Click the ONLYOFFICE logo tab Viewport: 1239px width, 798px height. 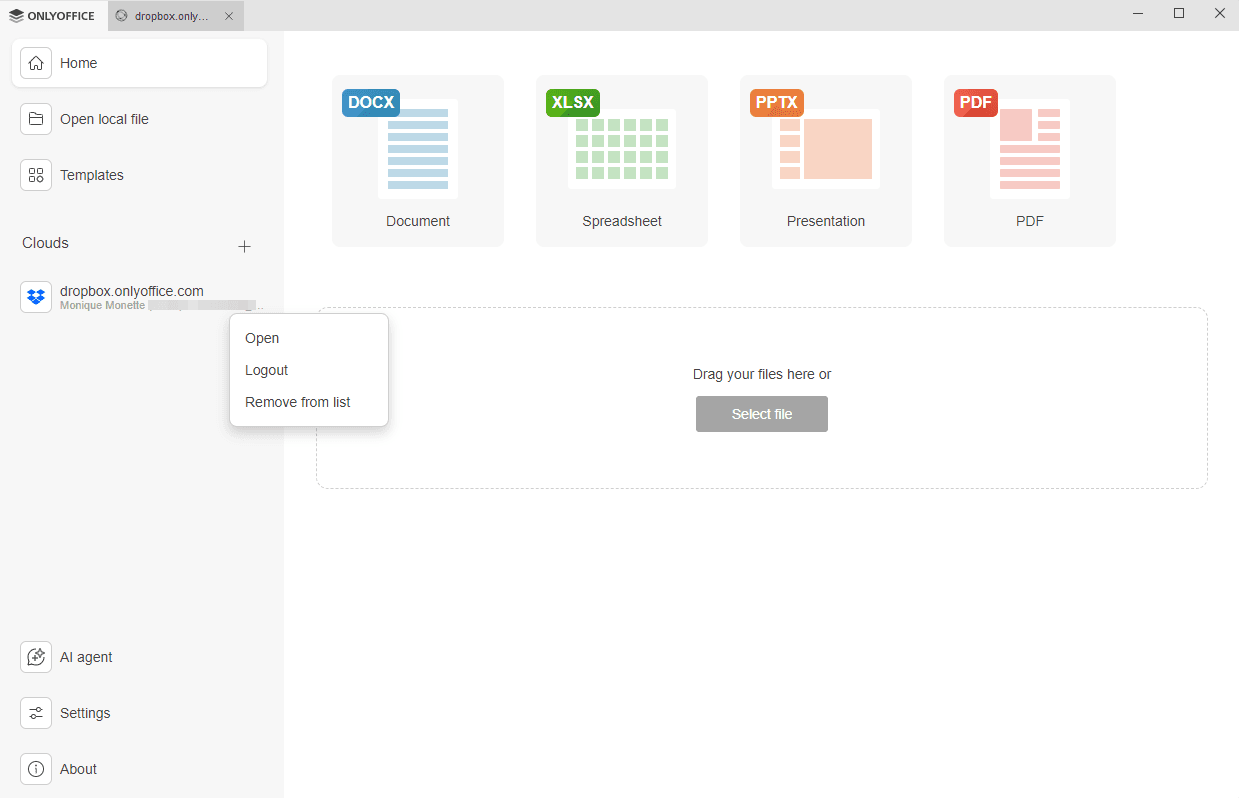tap(52, 16)
